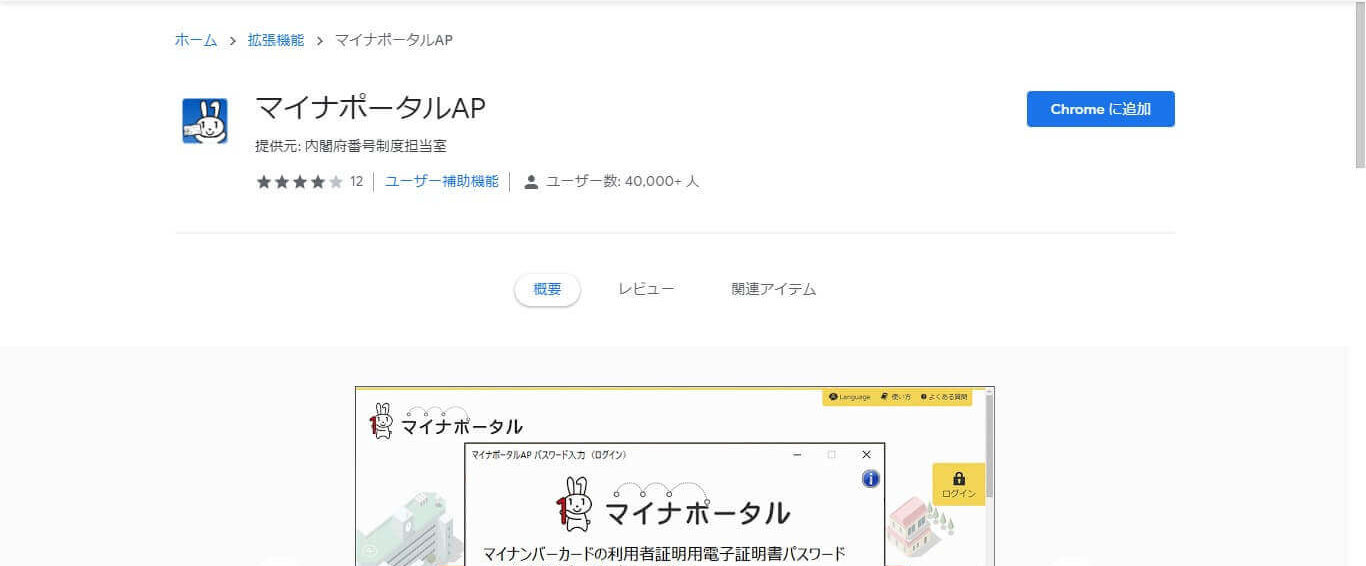This screenshot has width=1366, height=566.
Task: Click the user count person icon
Action: (531, 182)
